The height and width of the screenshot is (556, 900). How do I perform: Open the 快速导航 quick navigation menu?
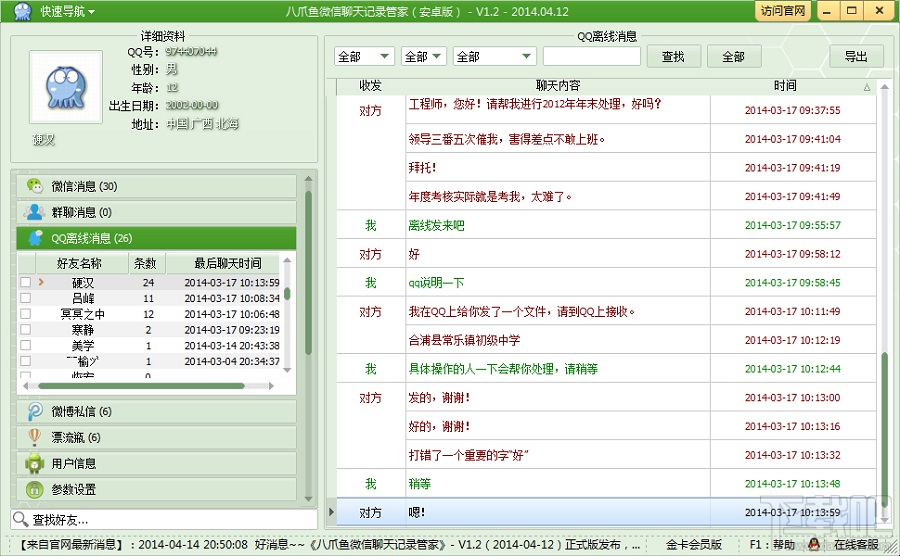coord(67,11)
